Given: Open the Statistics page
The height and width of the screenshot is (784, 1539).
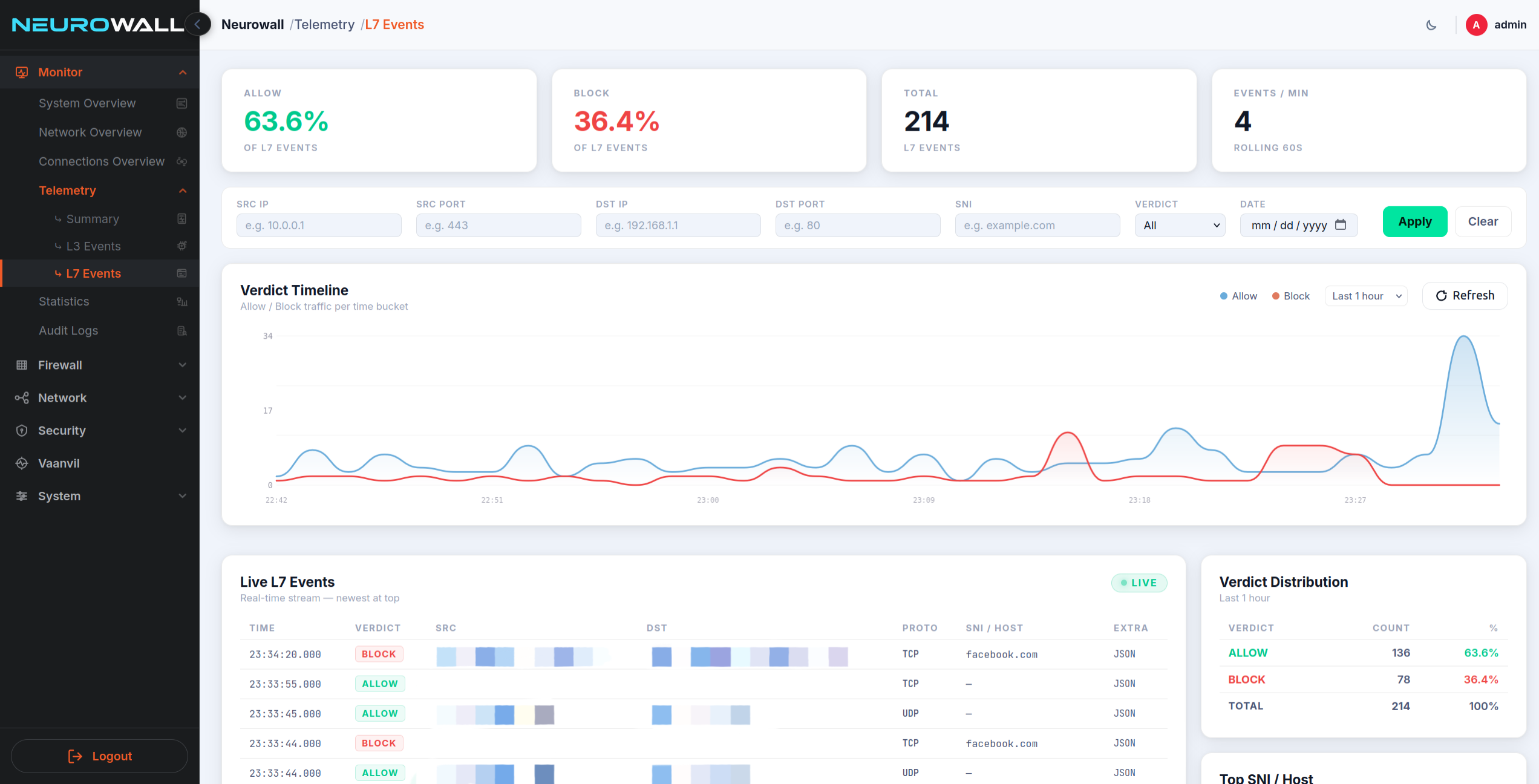Looking at the screenshot, I should pos(64,301).
